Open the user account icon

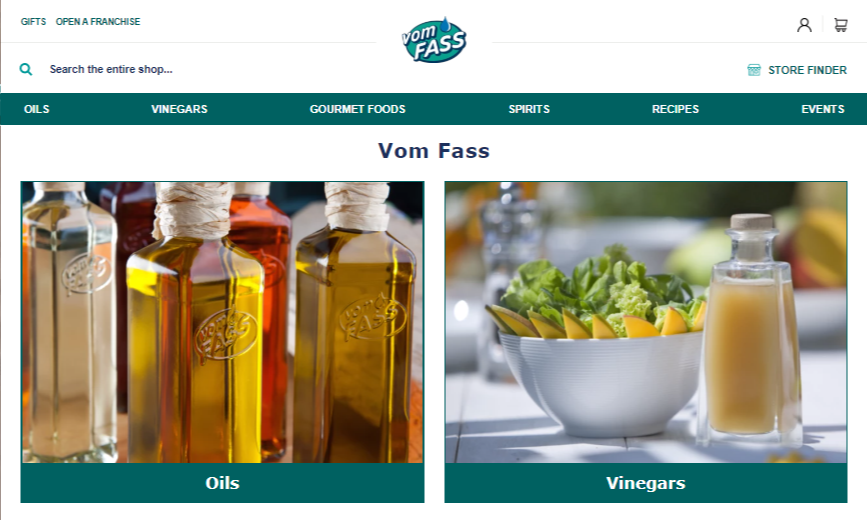[804, 25]
